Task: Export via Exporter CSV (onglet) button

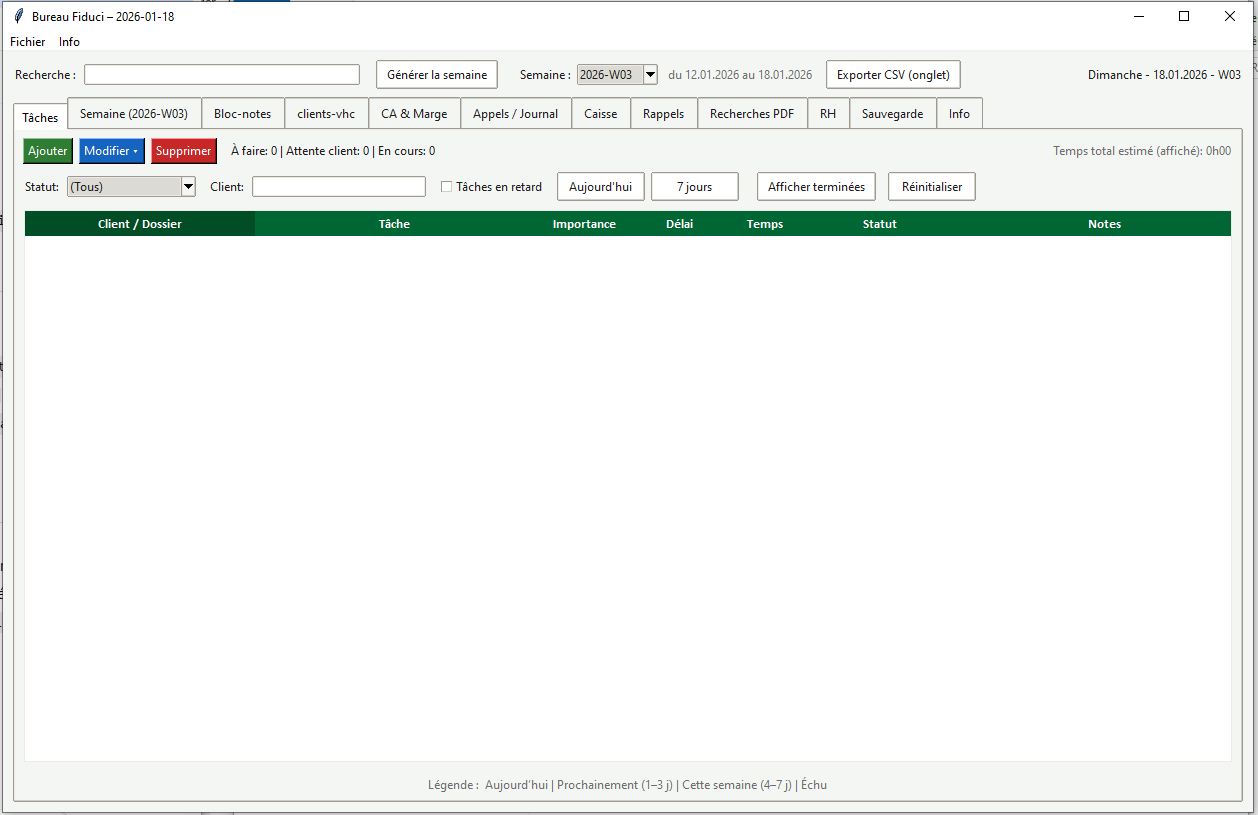Action: [x=893, y=75]
